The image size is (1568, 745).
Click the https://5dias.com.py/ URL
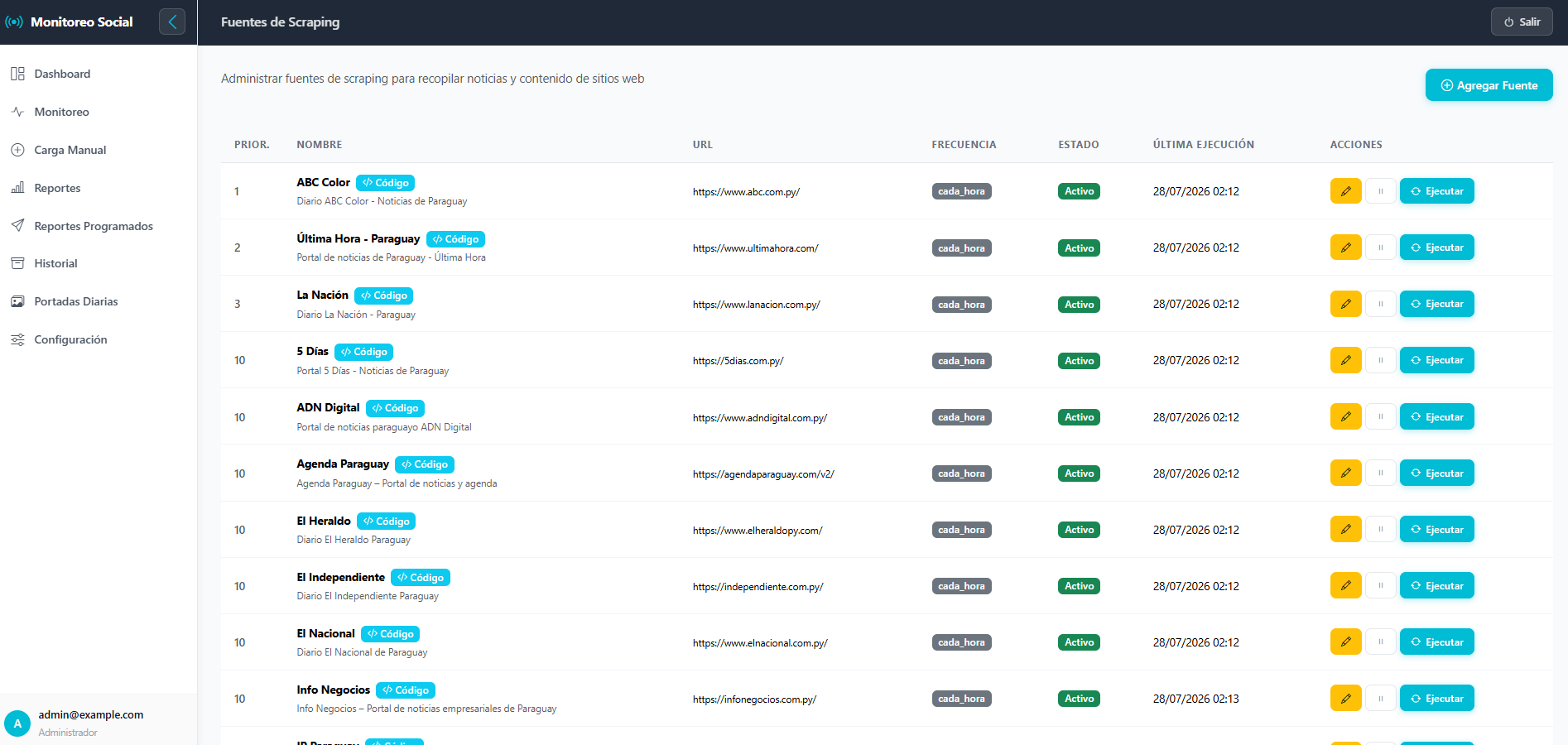[738, 361]
